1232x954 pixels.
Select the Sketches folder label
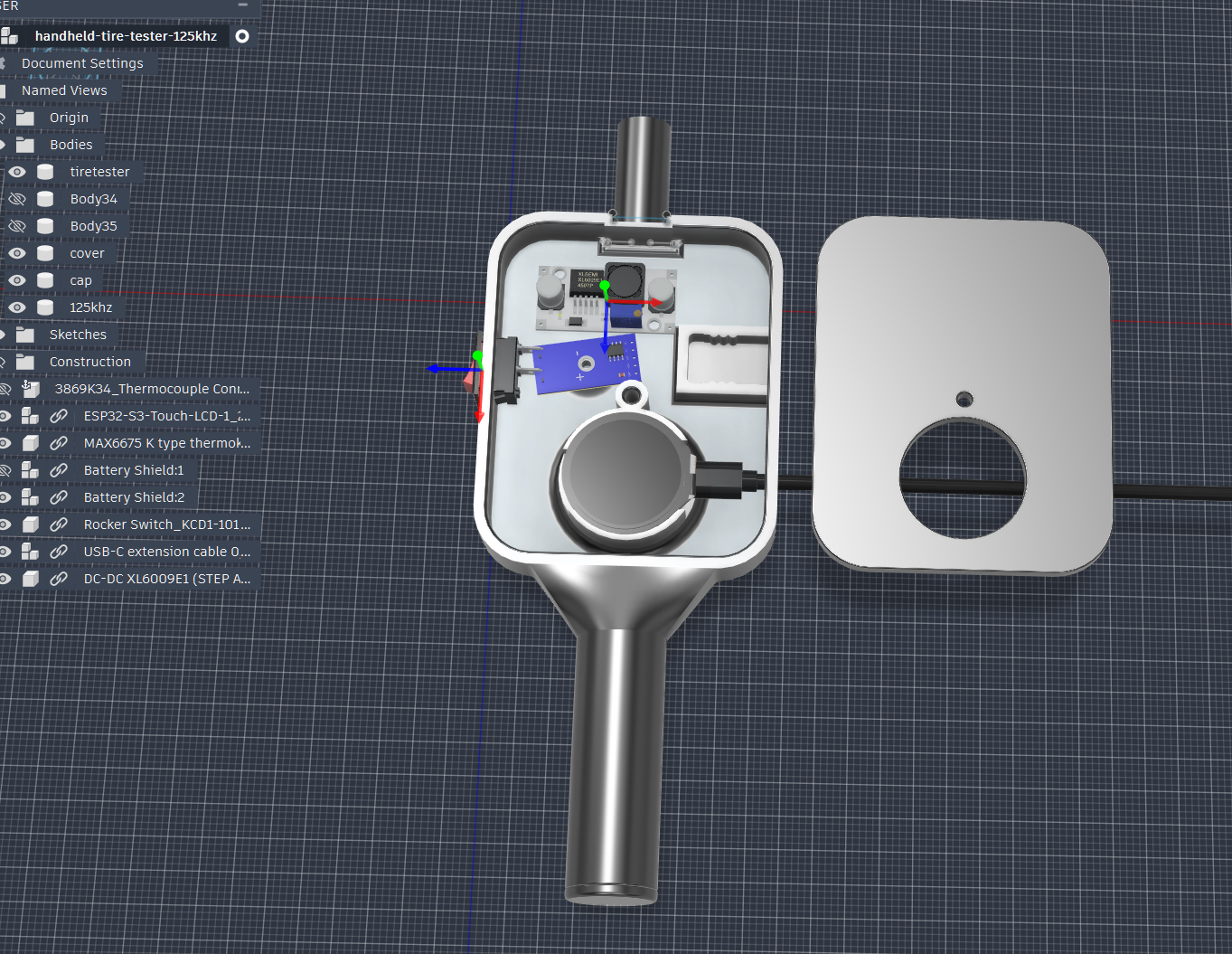(78, 335)
